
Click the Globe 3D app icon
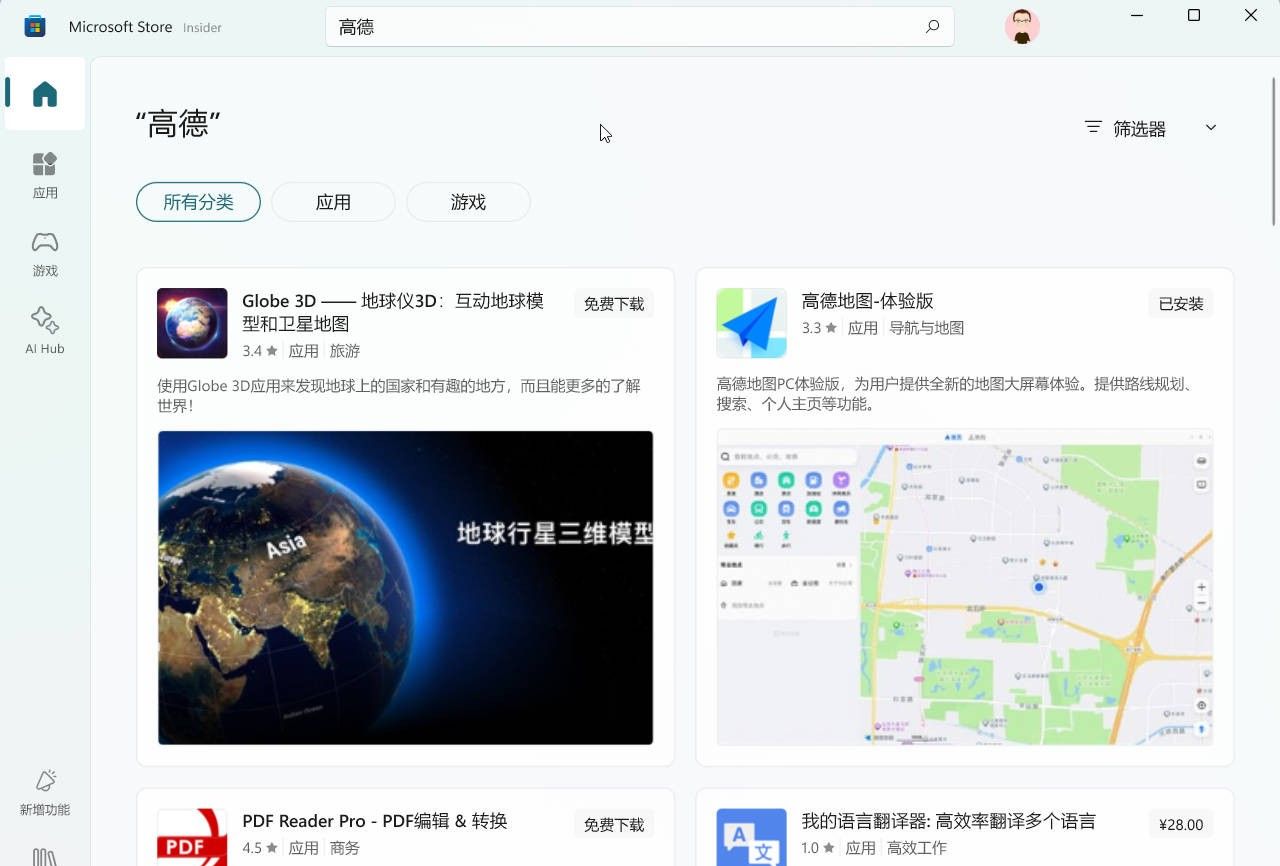(x=192, y=323)
